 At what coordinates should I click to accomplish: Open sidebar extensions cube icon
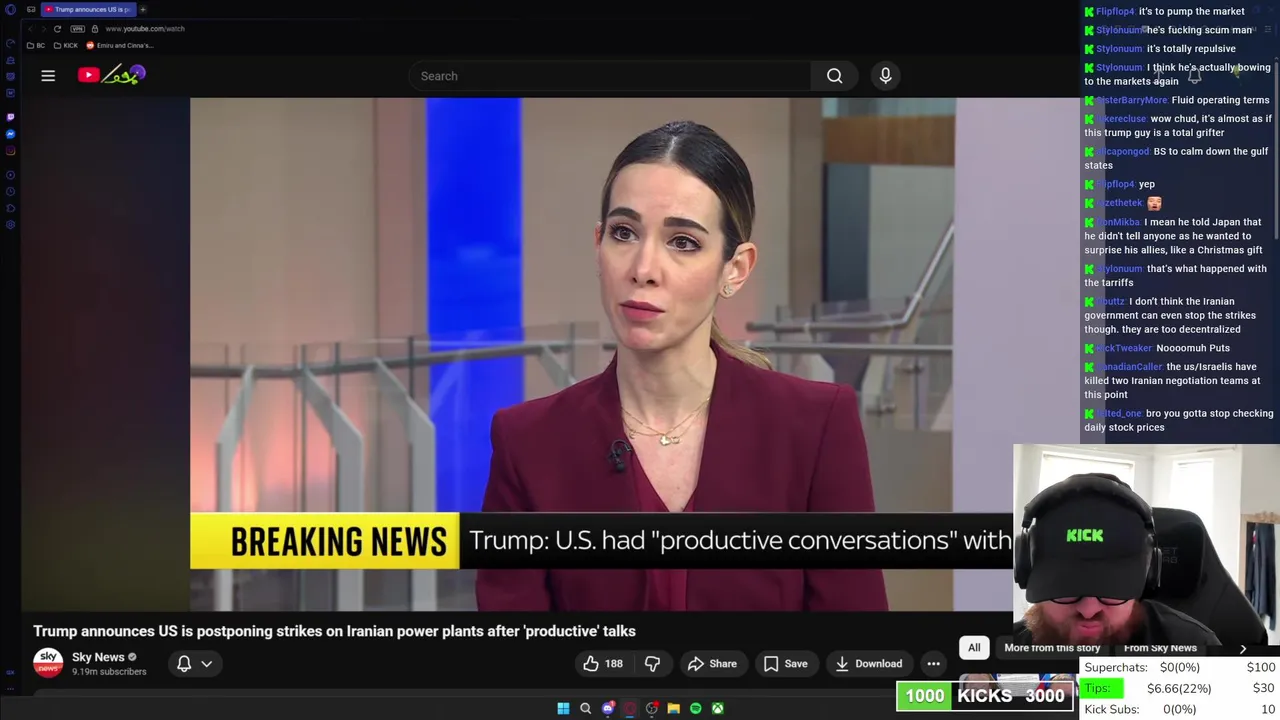coord(10,207)
